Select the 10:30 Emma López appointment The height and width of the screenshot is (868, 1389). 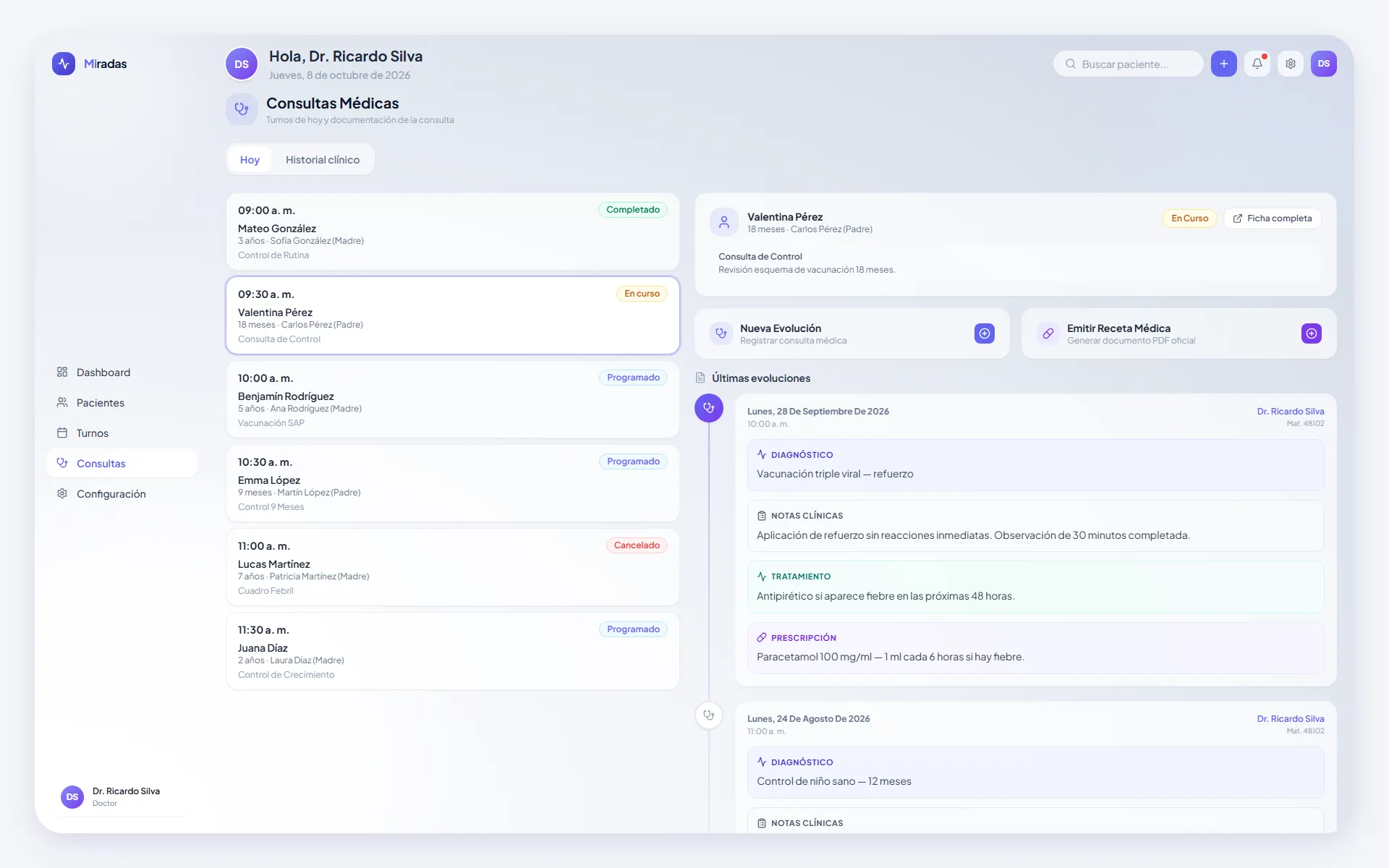pos(453,483)
